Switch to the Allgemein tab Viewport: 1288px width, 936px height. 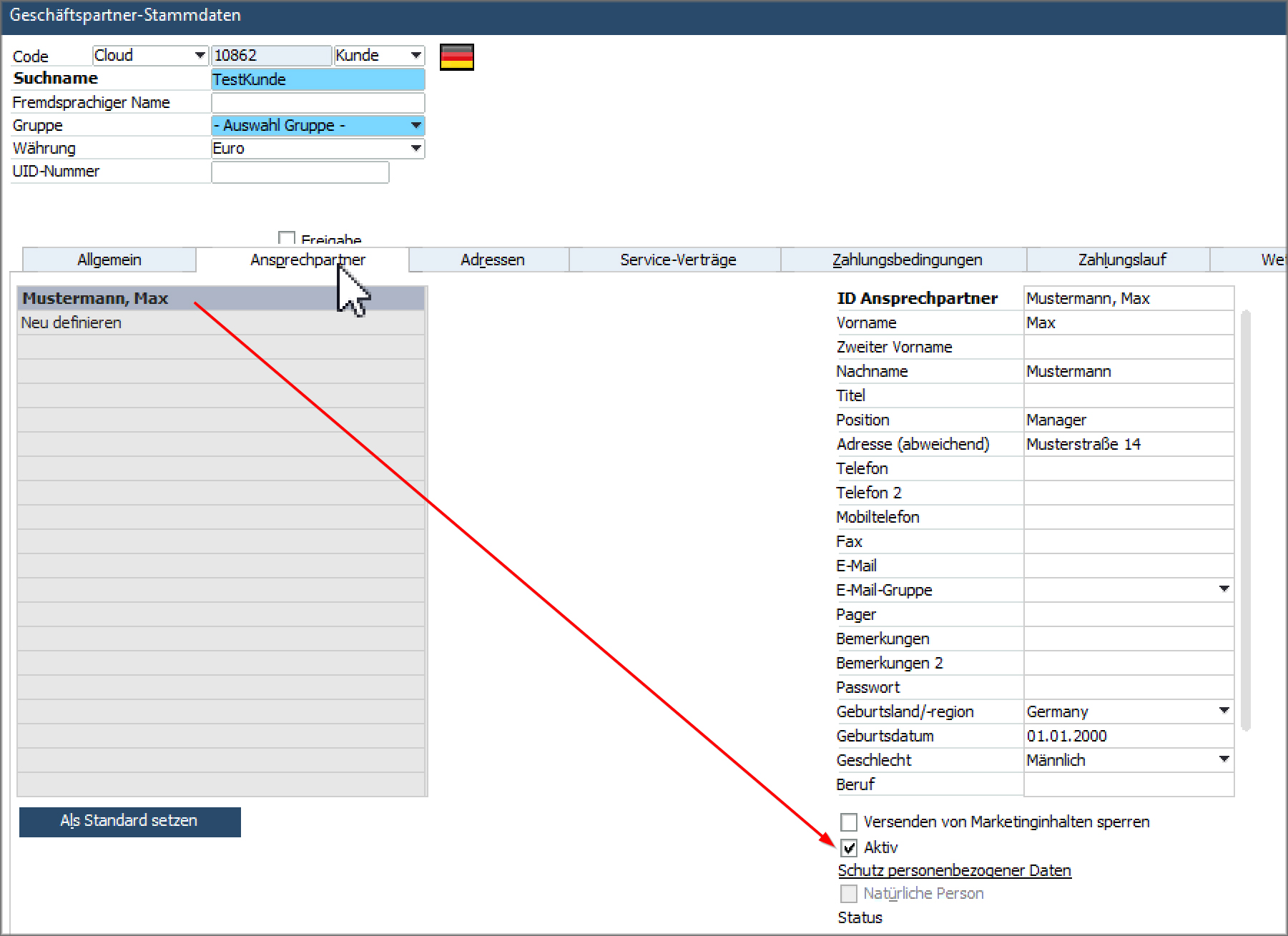[109, 260]
